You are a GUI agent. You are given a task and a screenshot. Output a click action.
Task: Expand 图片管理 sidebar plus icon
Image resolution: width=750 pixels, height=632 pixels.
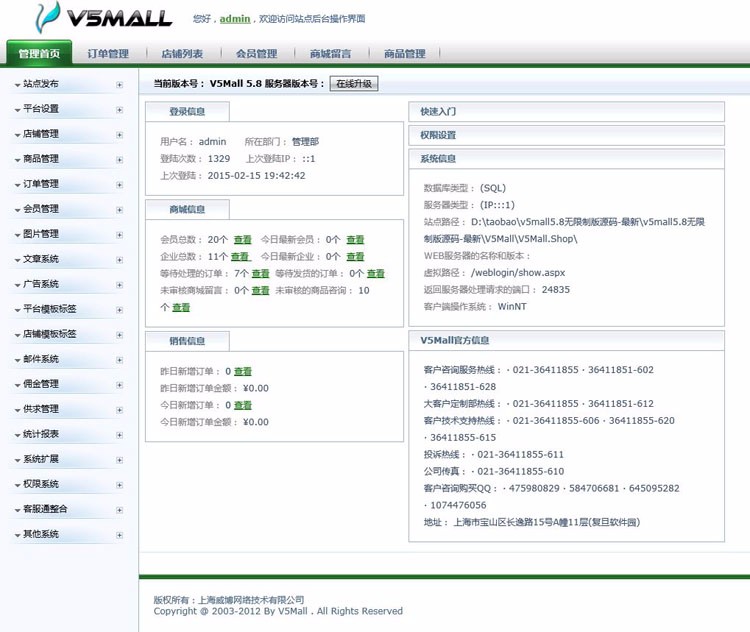point(120,235)
